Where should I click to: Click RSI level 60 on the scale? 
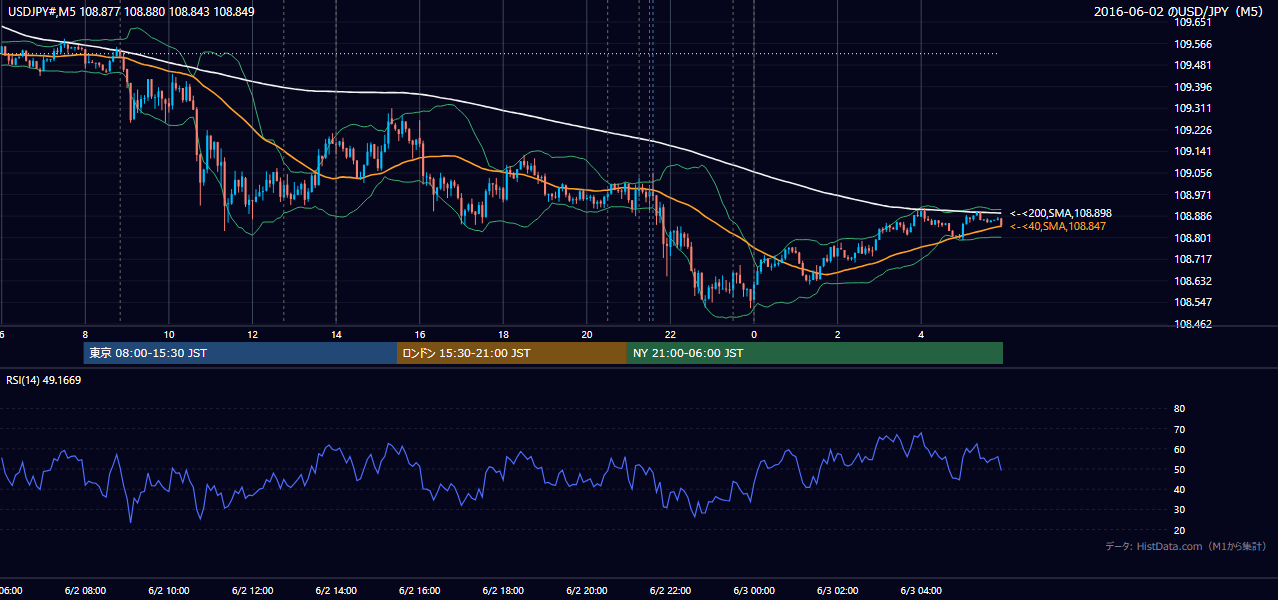tap(1179, 449)
